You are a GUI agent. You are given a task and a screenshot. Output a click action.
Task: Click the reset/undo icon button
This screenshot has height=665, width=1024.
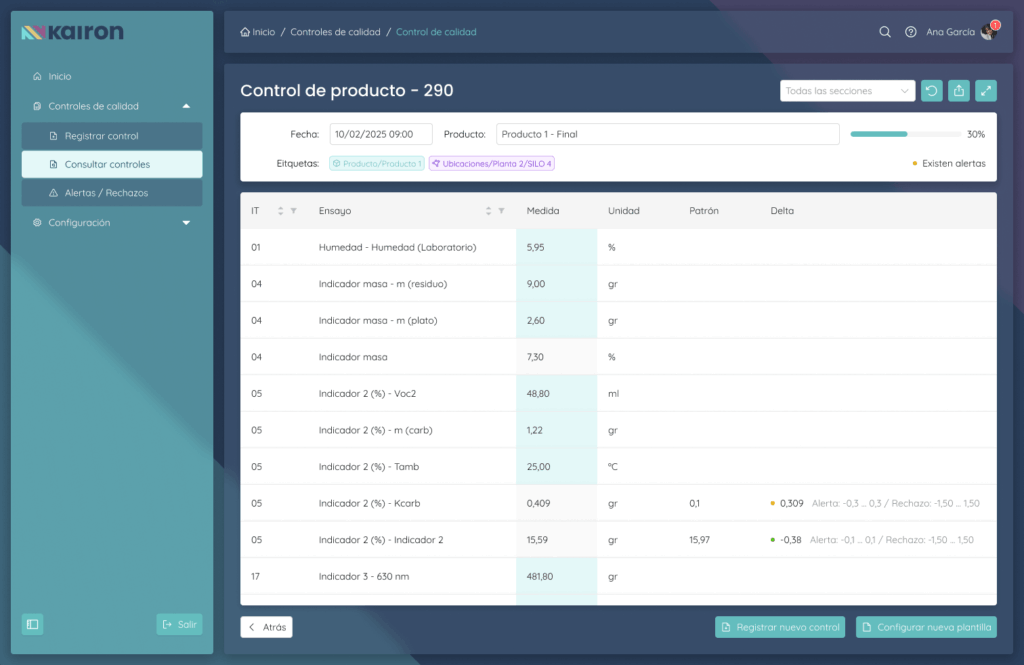[x=932, y=91]
